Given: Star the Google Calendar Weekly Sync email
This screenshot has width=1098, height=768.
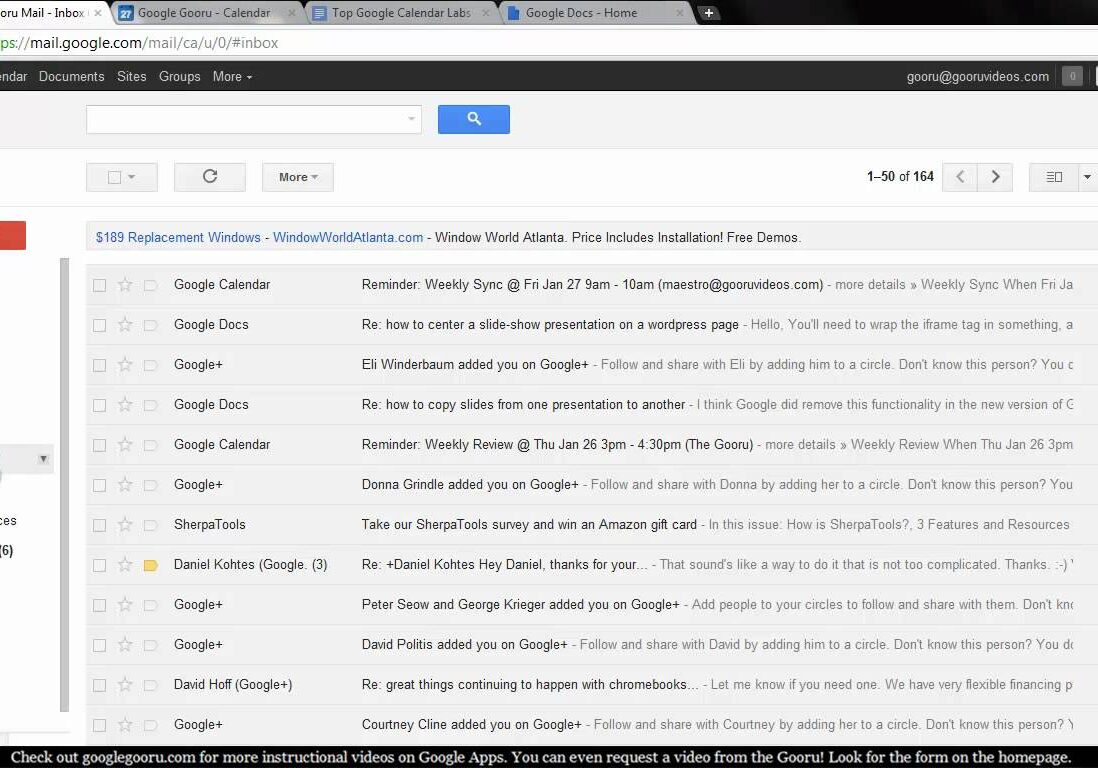Looking at the screenshot, I should point(125,285).
